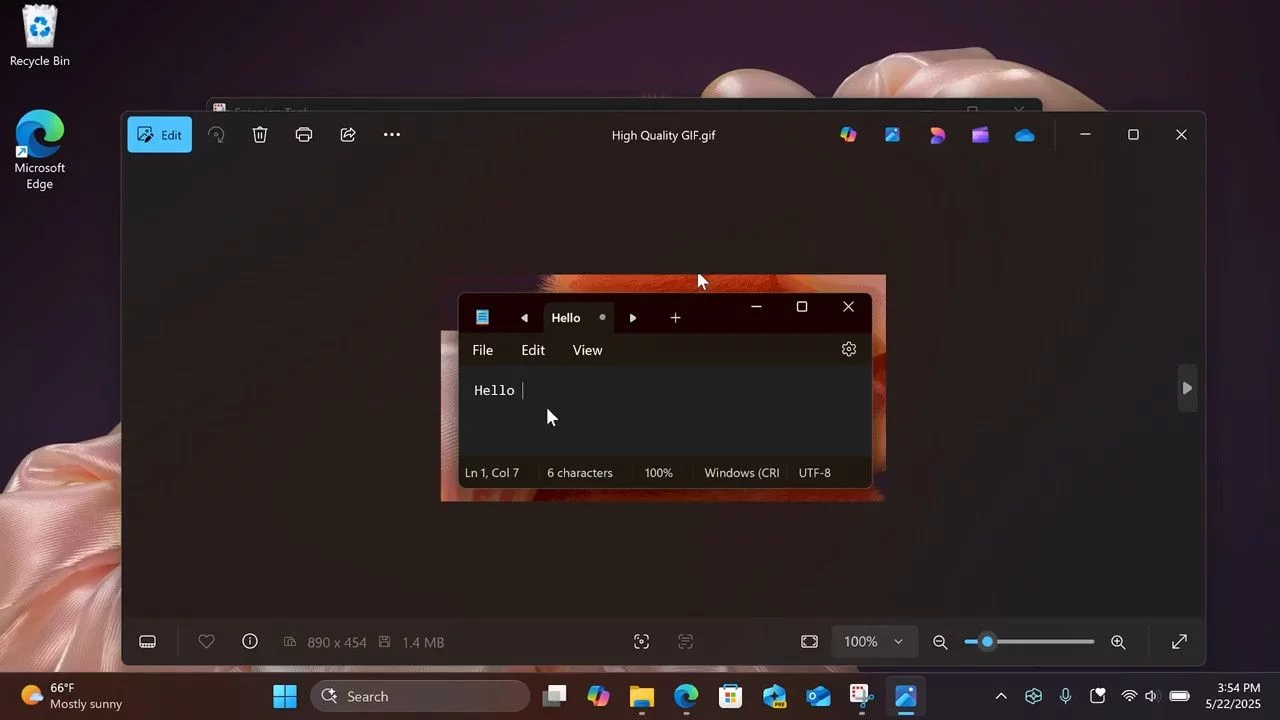
Task: Click the displayed GIF image of Notepad
Action: click(663, 388)
